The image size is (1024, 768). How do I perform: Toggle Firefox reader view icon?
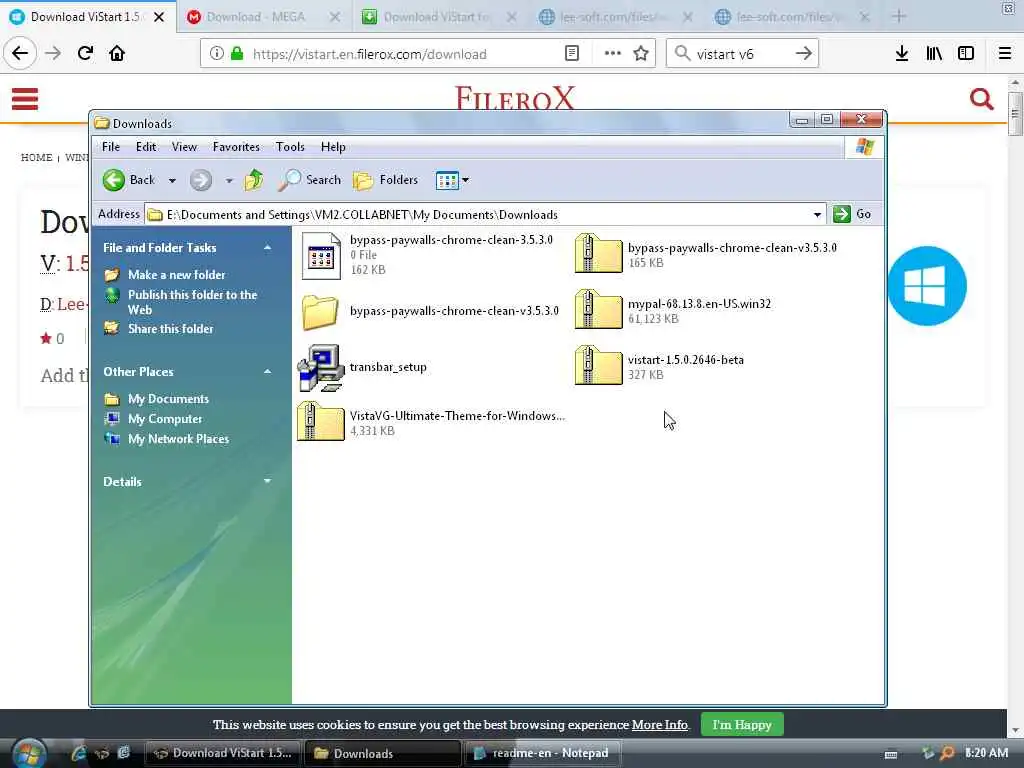pyautogui.click(x=571, y=54)
